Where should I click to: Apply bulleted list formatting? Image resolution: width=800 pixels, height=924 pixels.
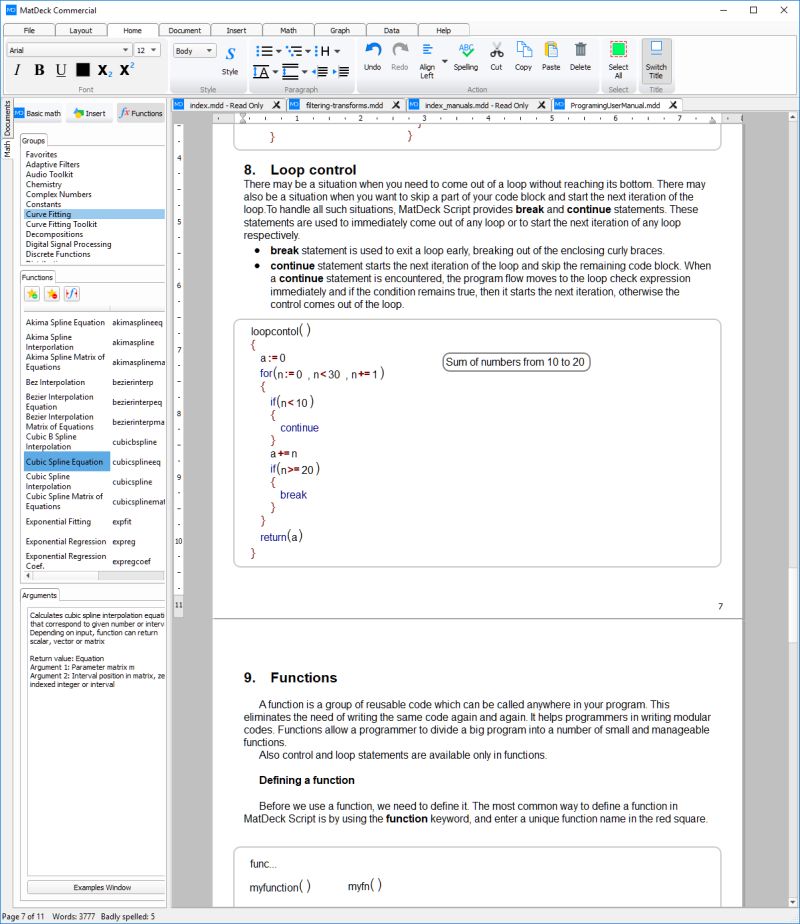point(264,51)
